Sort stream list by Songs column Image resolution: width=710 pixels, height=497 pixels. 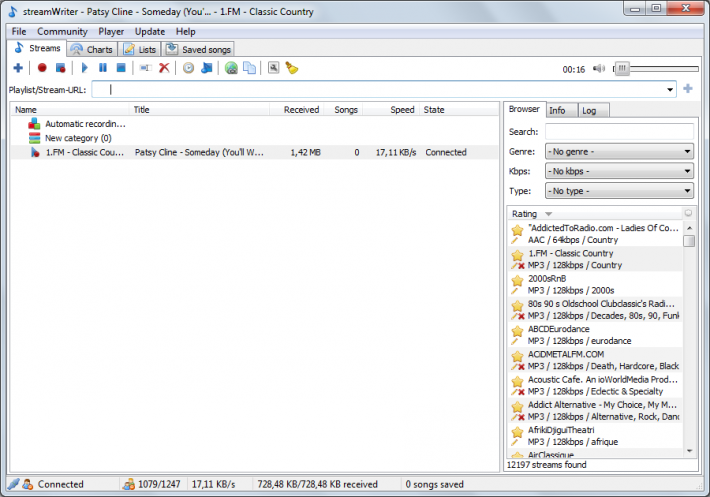click(343, 110)
